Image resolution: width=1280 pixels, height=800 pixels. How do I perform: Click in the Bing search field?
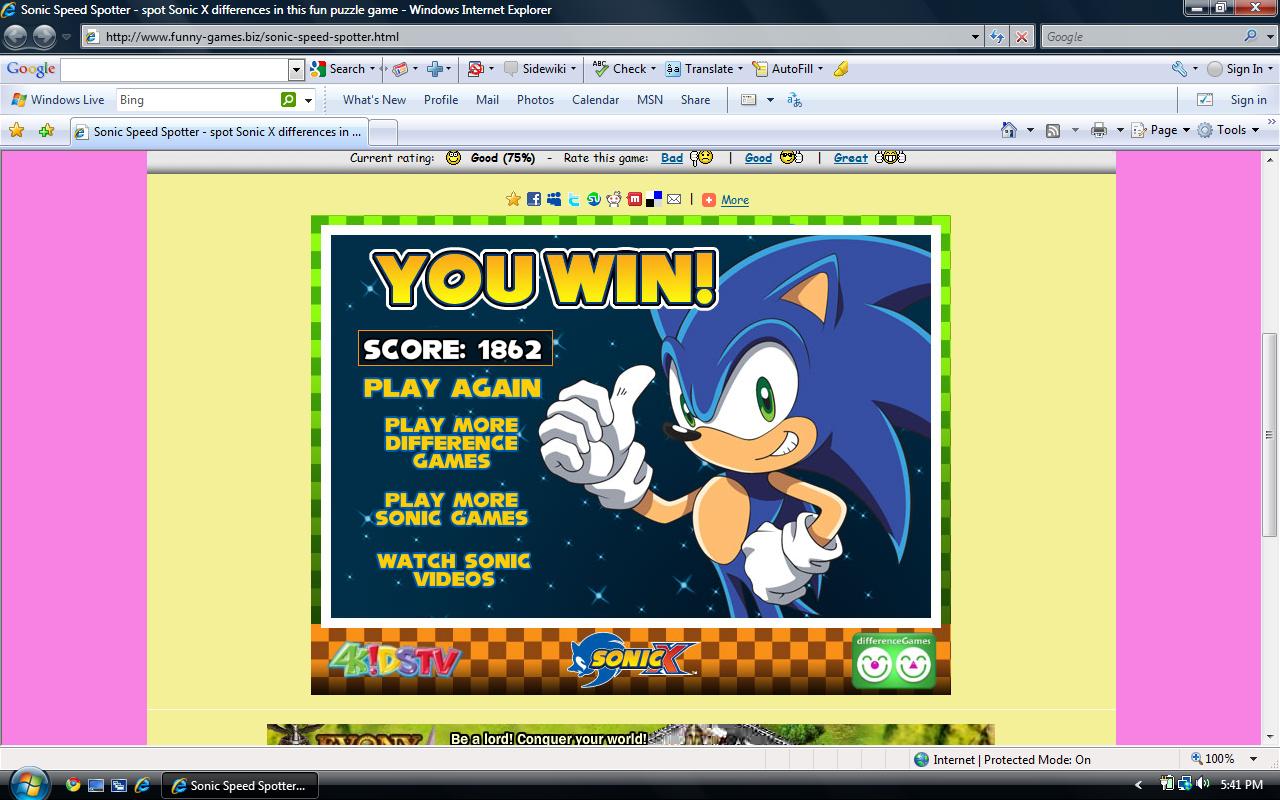point(197,100)
